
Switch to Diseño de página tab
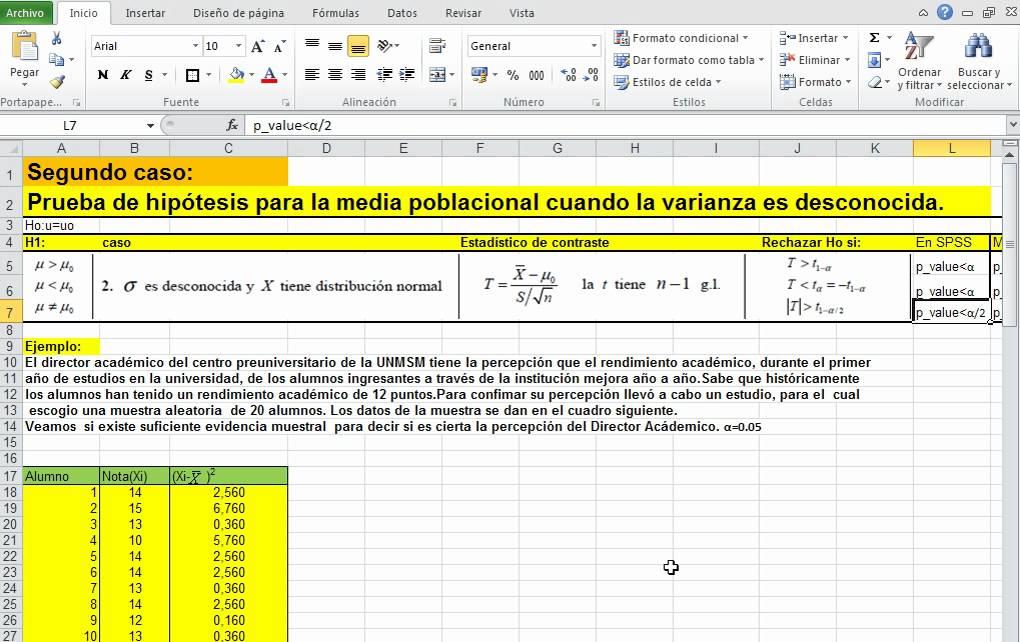[239, 13]
